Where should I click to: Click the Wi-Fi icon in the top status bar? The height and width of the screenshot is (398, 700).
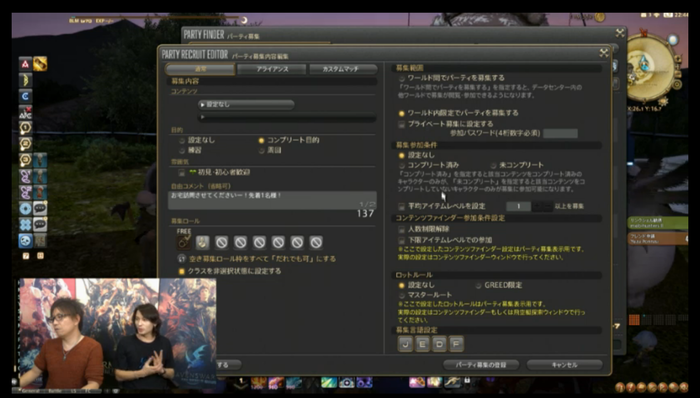(x=657, y=15)
